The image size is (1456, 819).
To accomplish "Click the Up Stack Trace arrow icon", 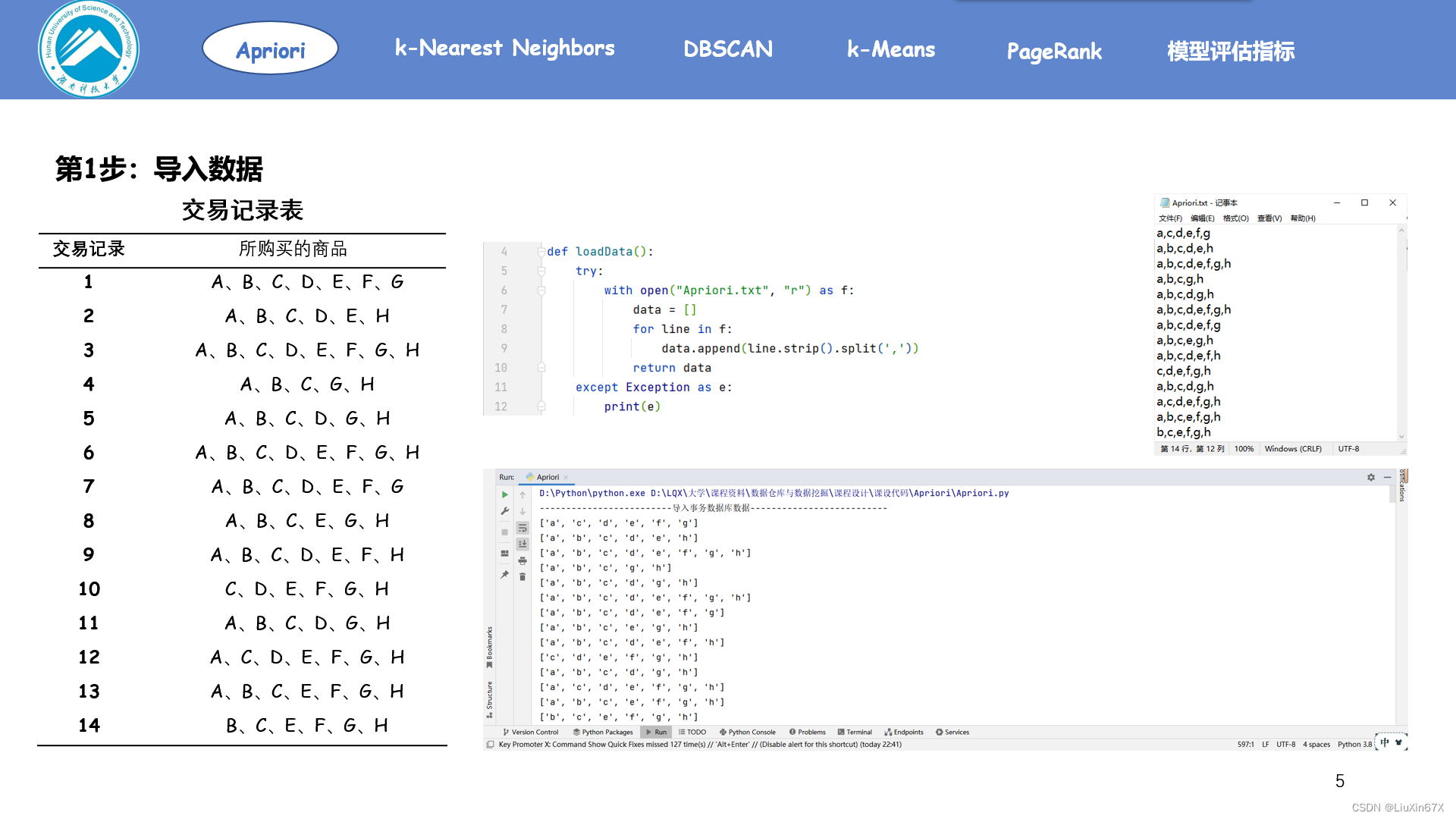I will 522,495.
